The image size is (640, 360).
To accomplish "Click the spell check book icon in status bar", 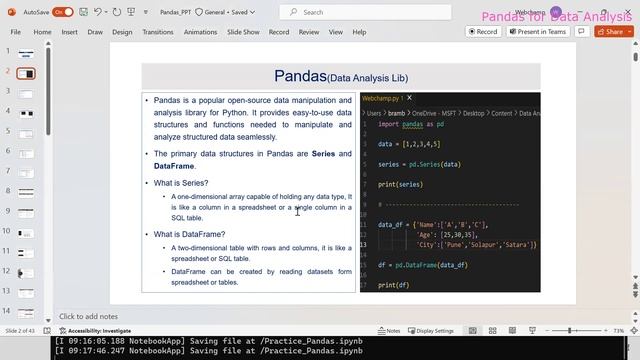I will [47, 331].
